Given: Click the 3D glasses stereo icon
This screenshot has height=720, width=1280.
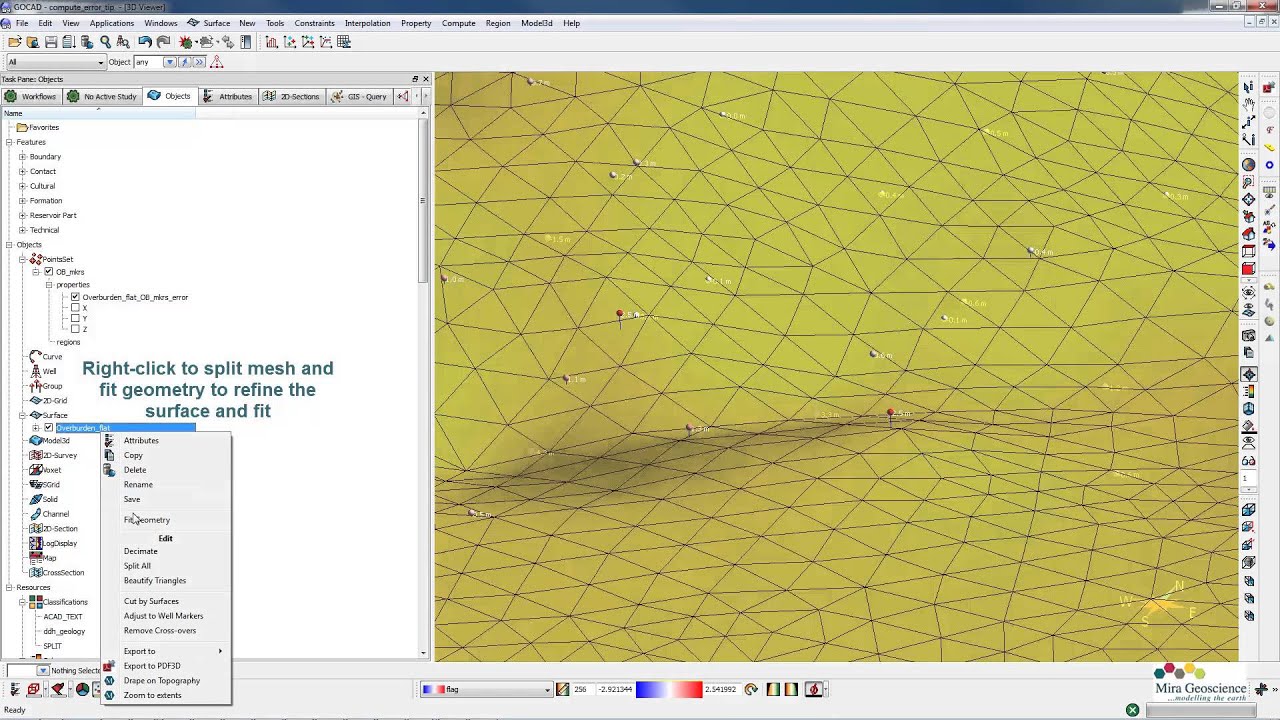Looking at the screenshot, I should (x=1249, y=461).
